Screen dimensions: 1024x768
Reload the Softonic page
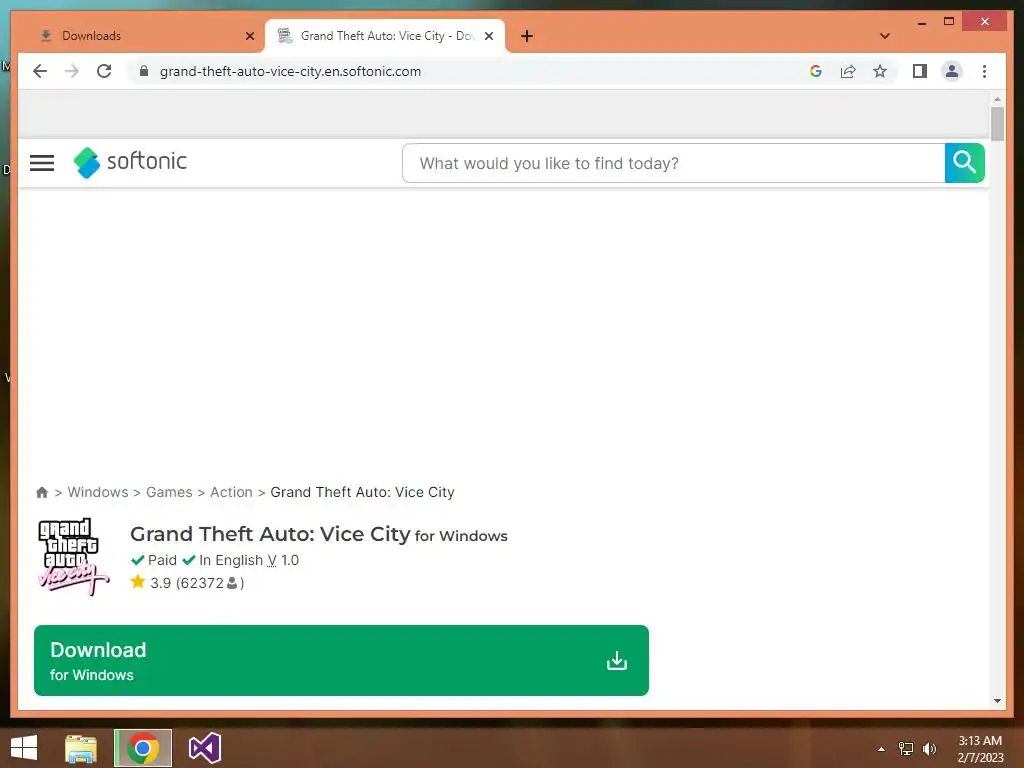104,71
